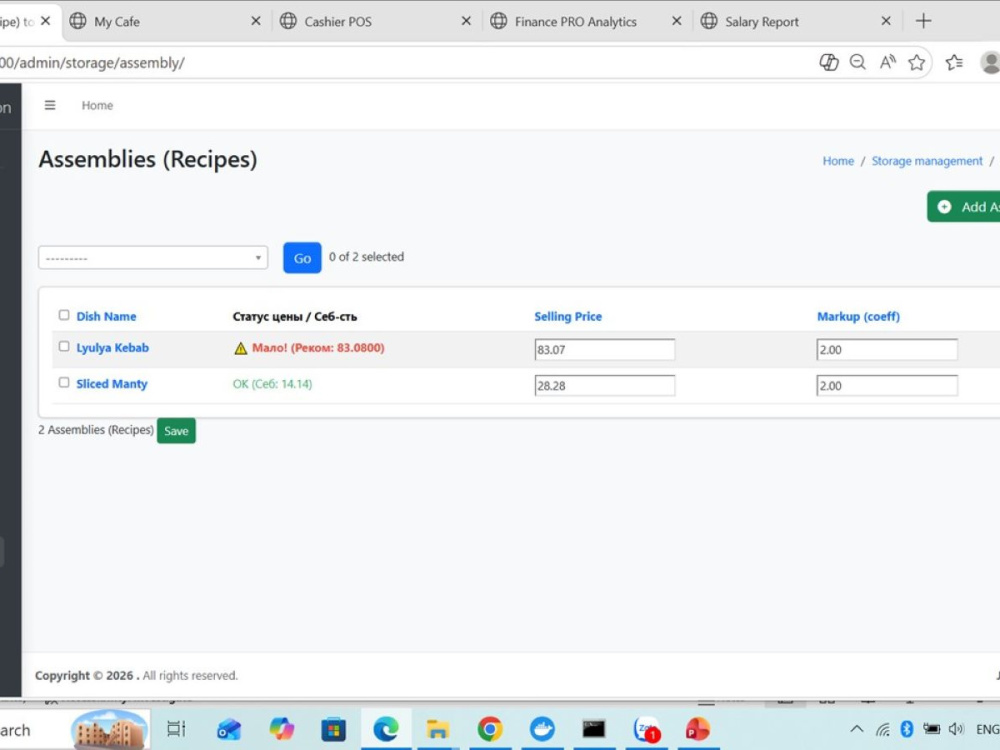
Task: Switch to Microsoft Edge on the taskbar
Action: 386,728
